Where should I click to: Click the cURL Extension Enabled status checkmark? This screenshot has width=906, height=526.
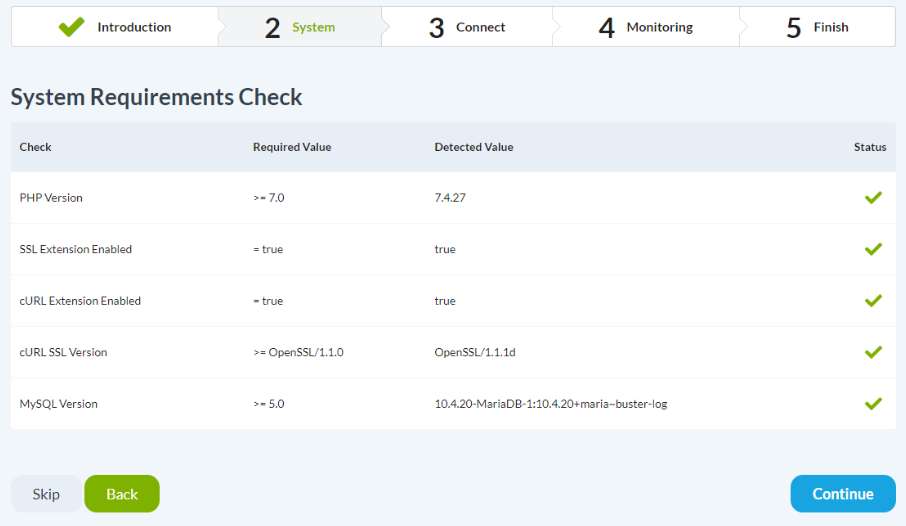[873, 301]
